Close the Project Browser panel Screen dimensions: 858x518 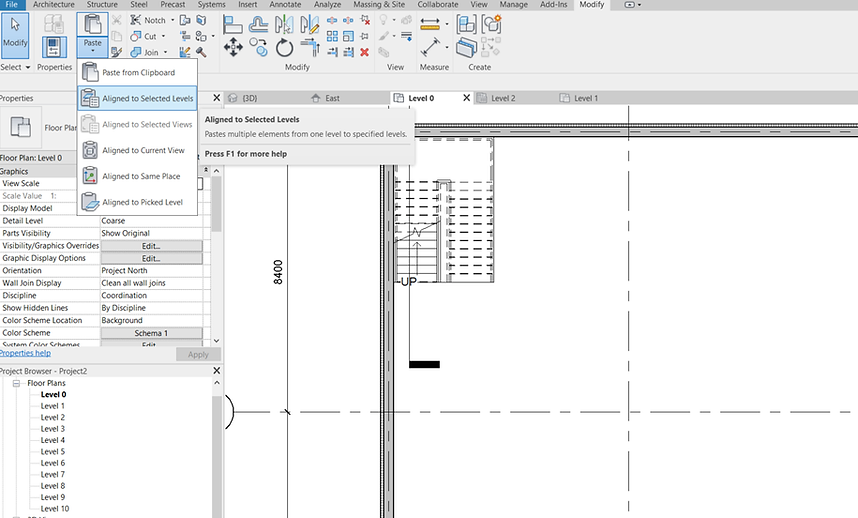click(217, 371)
